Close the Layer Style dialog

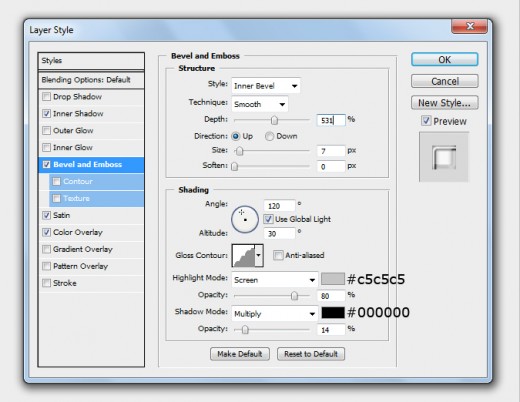[470, 26]
